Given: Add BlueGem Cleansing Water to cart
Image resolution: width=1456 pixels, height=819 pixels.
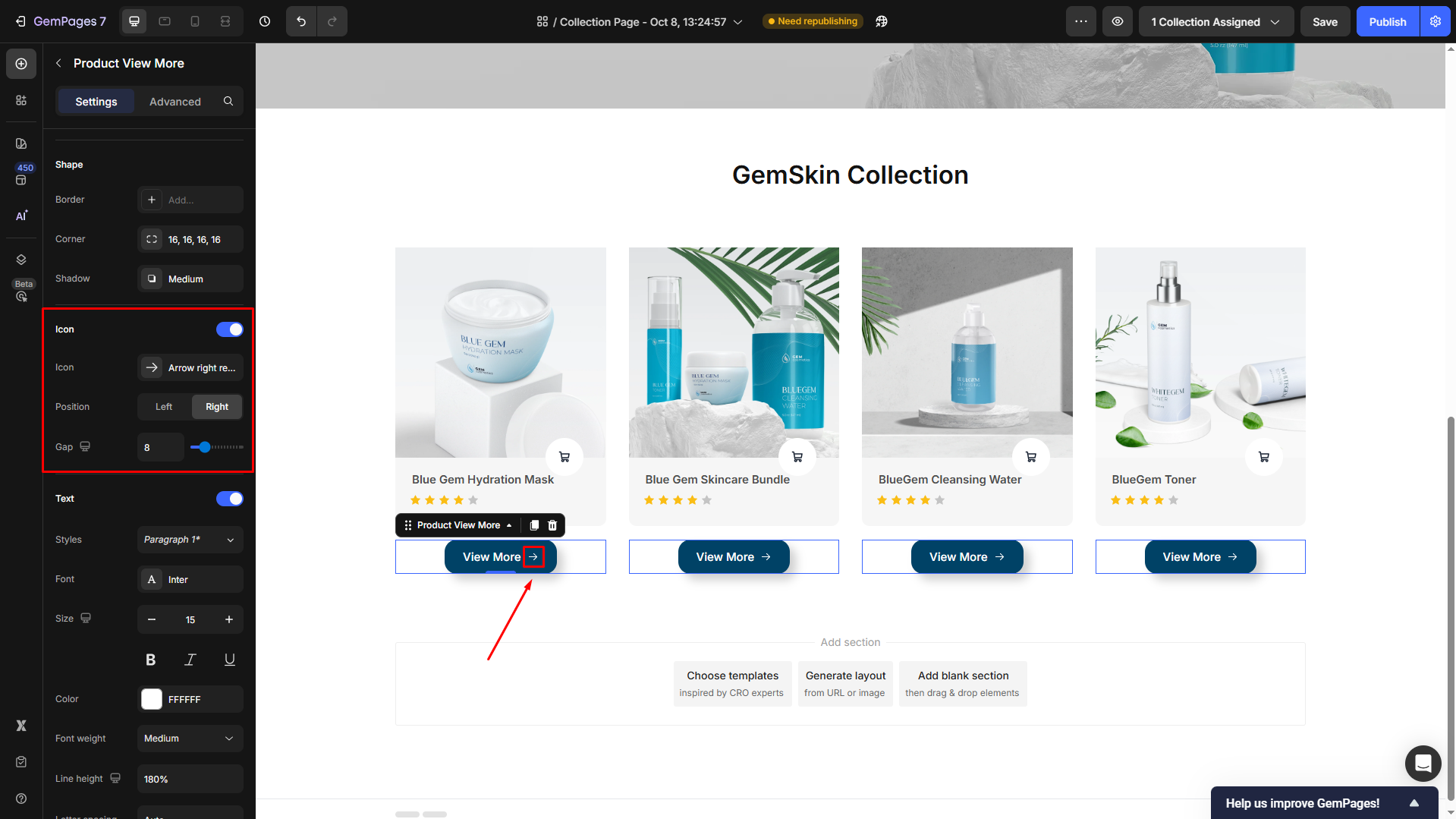Looking at the screenshot, I should pos(1031,457).
